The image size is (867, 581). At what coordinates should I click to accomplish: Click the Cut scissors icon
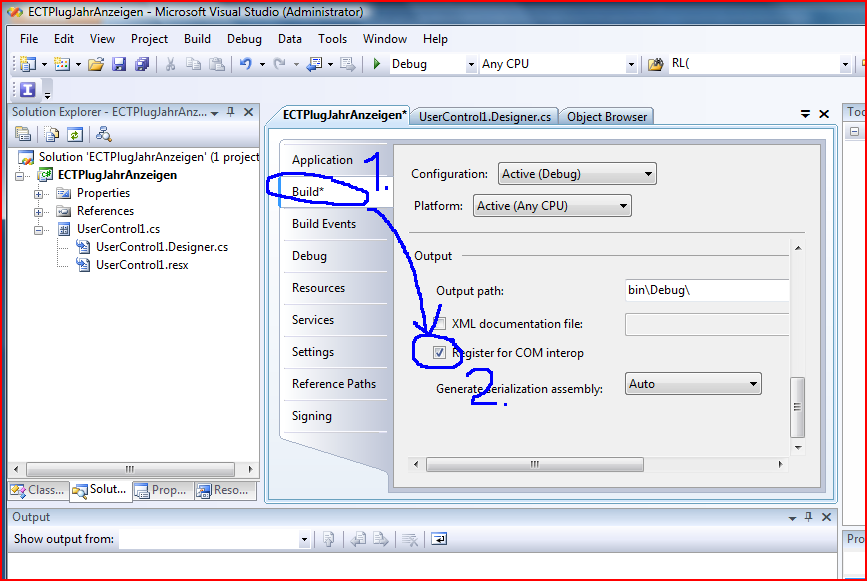pyautogui.click(x=170, y=64)
